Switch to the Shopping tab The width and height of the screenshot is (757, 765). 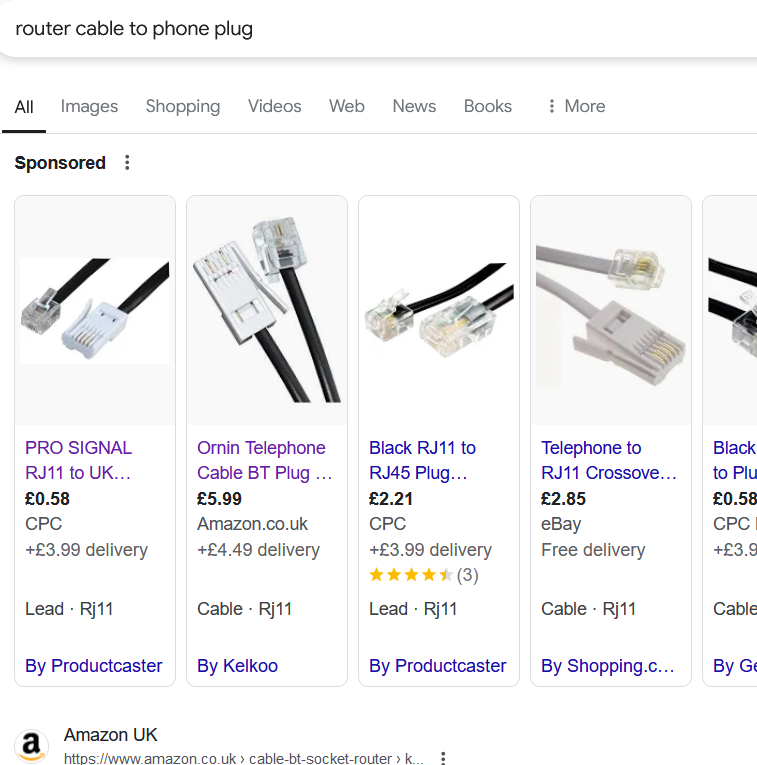click(183, 107)
